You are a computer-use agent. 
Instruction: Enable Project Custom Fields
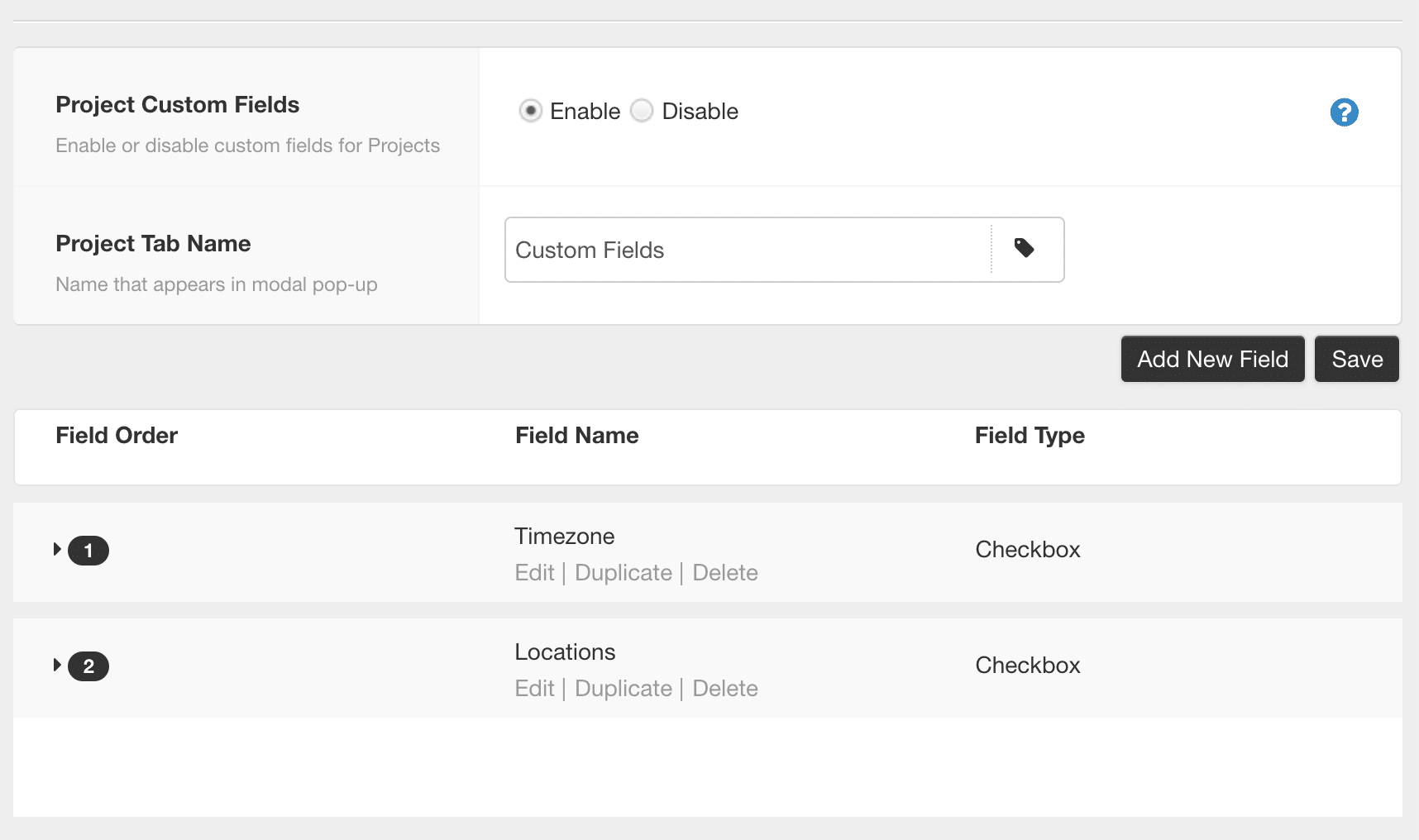click(530, 110)
